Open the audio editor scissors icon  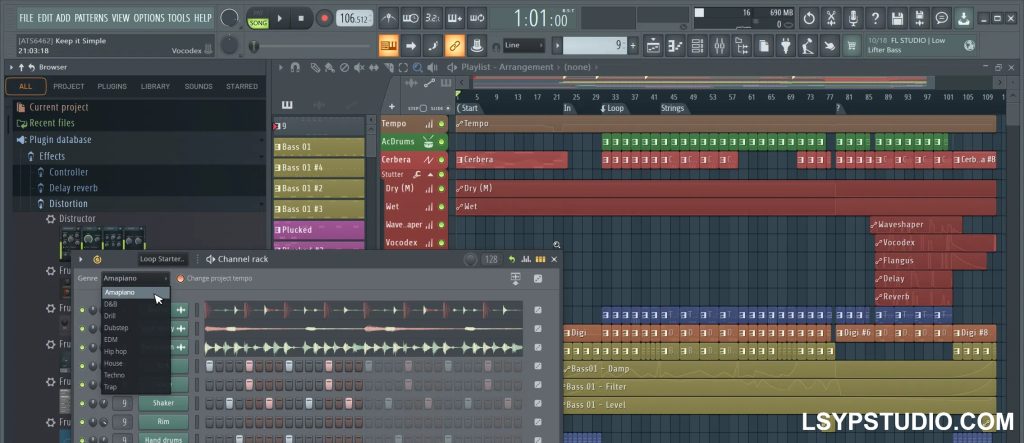831,18
